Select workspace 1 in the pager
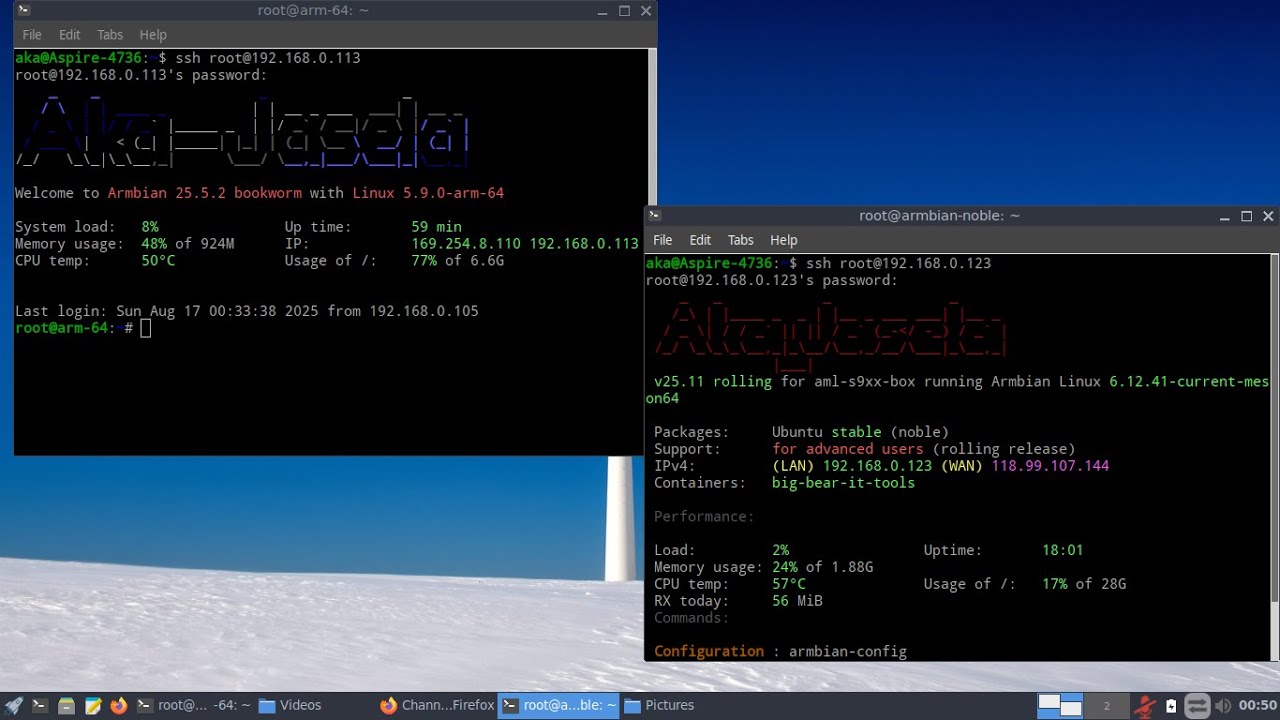Image resolution: width=1280 pixels, height=720 pixels. tap(1060, 705)
